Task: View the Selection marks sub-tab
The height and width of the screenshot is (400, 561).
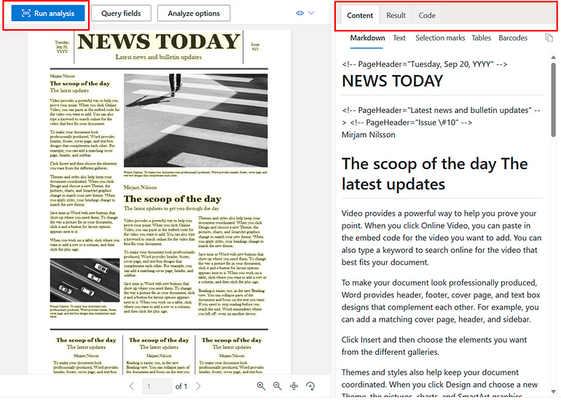Action: tap(440, 38)
